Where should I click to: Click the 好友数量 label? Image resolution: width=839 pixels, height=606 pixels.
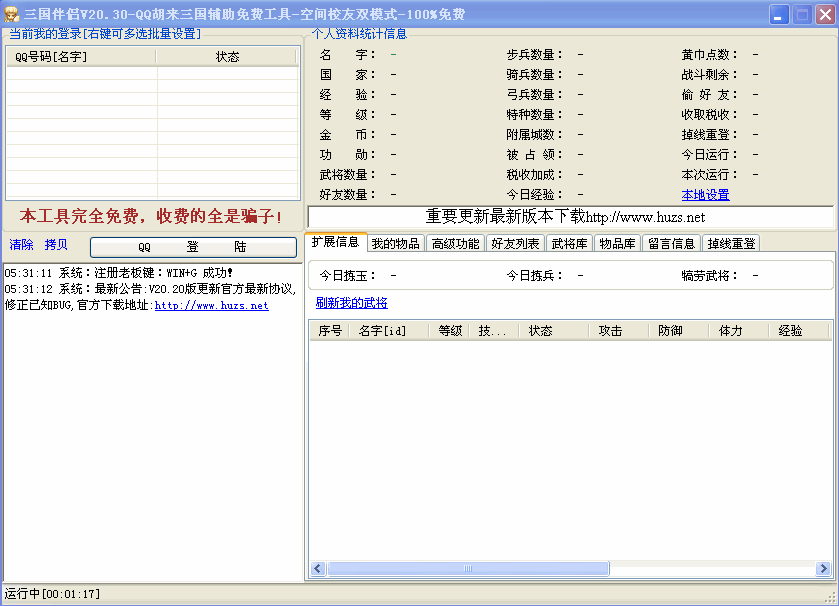(x=348, y=195)
